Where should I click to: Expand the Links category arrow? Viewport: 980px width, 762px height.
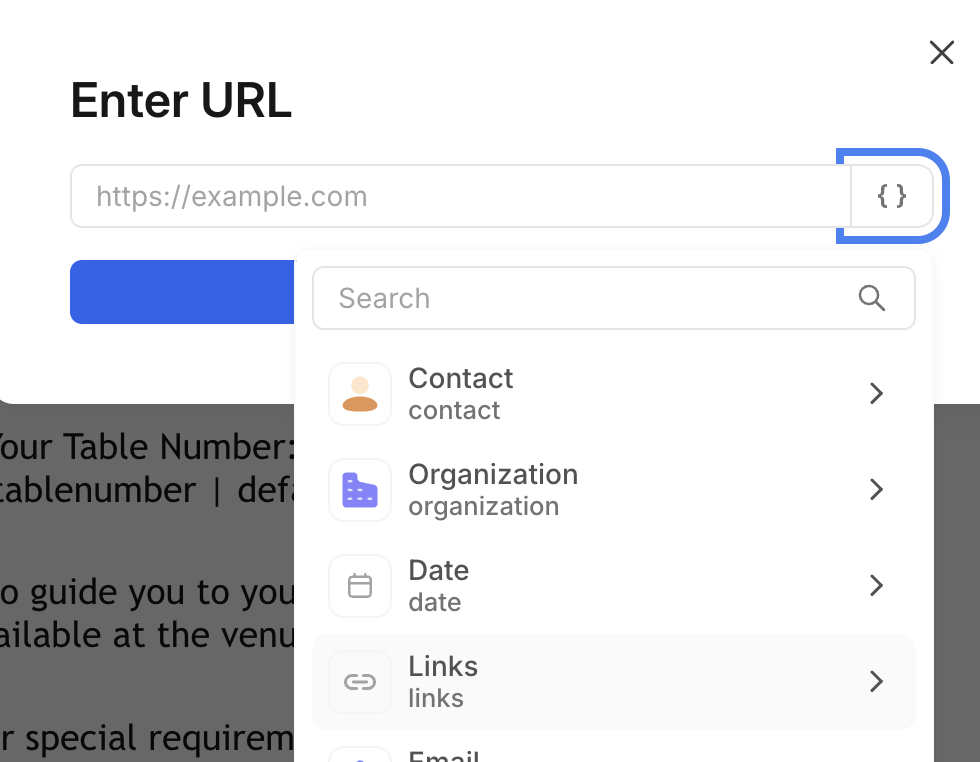coord(876,682)
